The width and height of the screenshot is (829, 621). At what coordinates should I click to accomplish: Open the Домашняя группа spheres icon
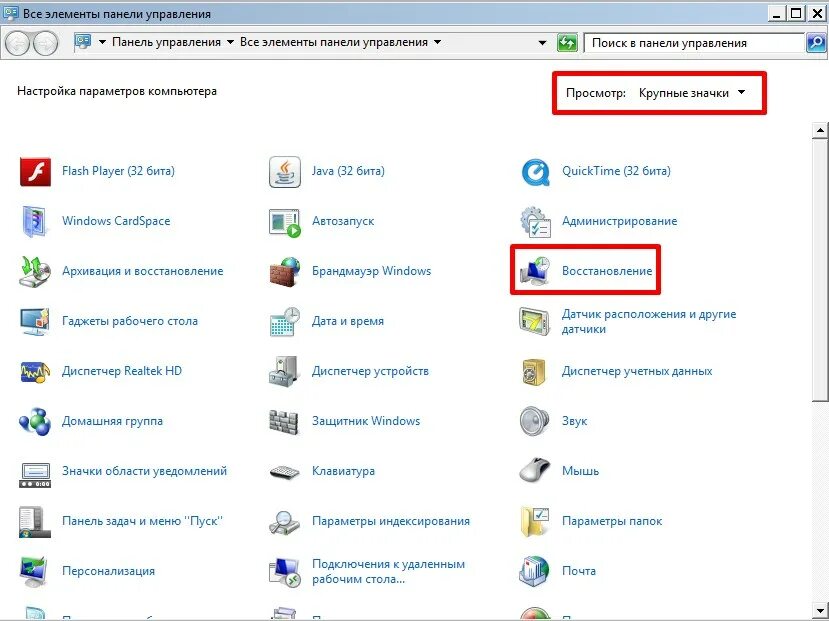pos(35,421)
